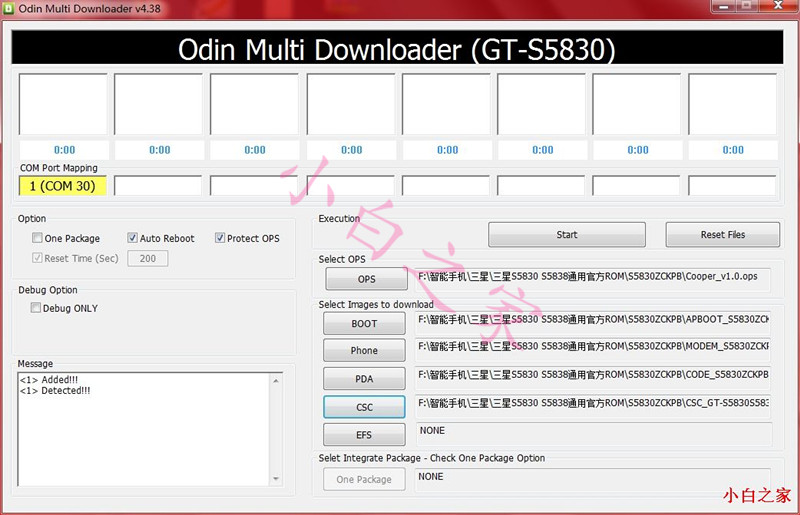Click the EFS path field showing NONE

(x=593, y=434)
